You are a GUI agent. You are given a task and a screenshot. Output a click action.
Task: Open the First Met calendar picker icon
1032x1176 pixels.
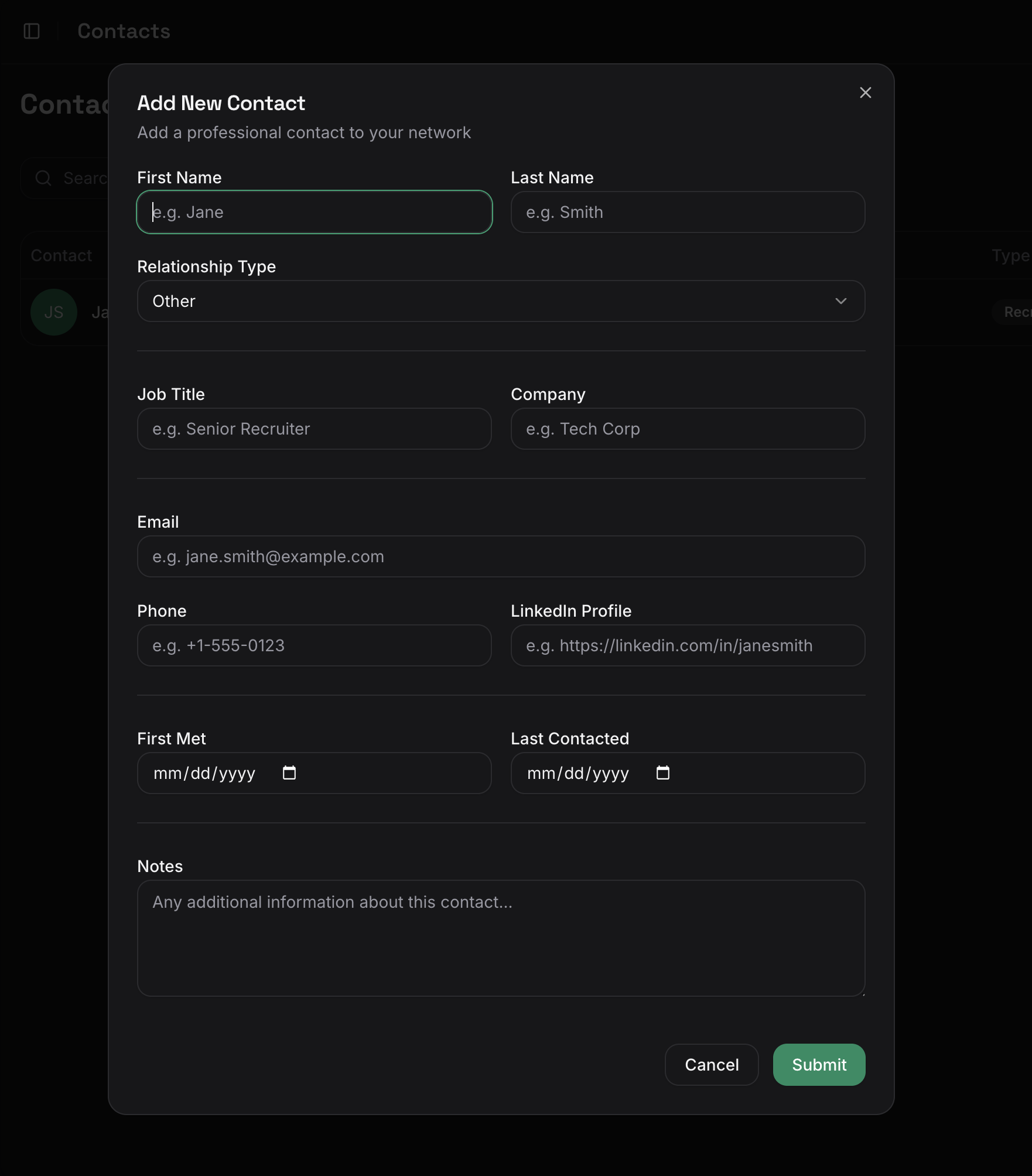pyautogui.click(x=289, y=773)
